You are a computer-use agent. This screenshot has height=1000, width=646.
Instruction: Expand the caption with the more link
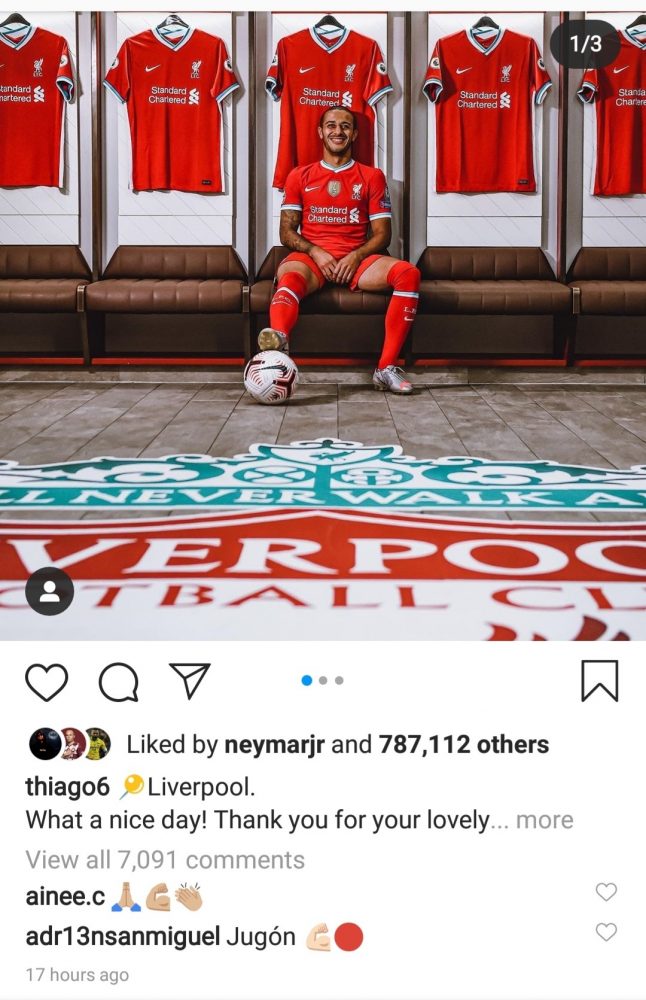click(x=544, y=820)
